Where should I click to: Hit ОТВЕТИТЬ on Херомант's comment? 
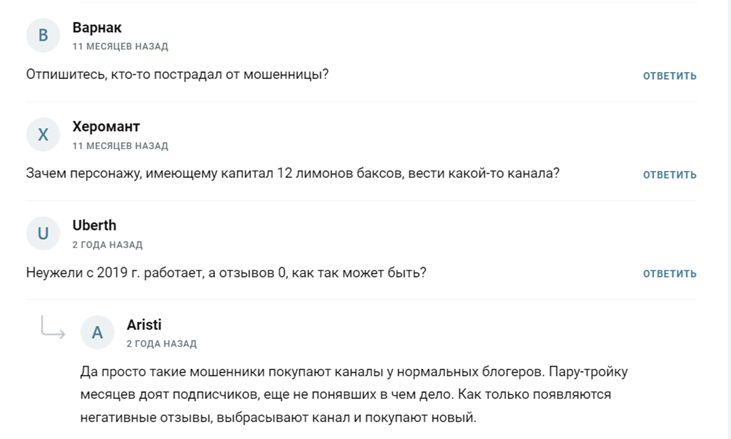click(x=669, y=175)
